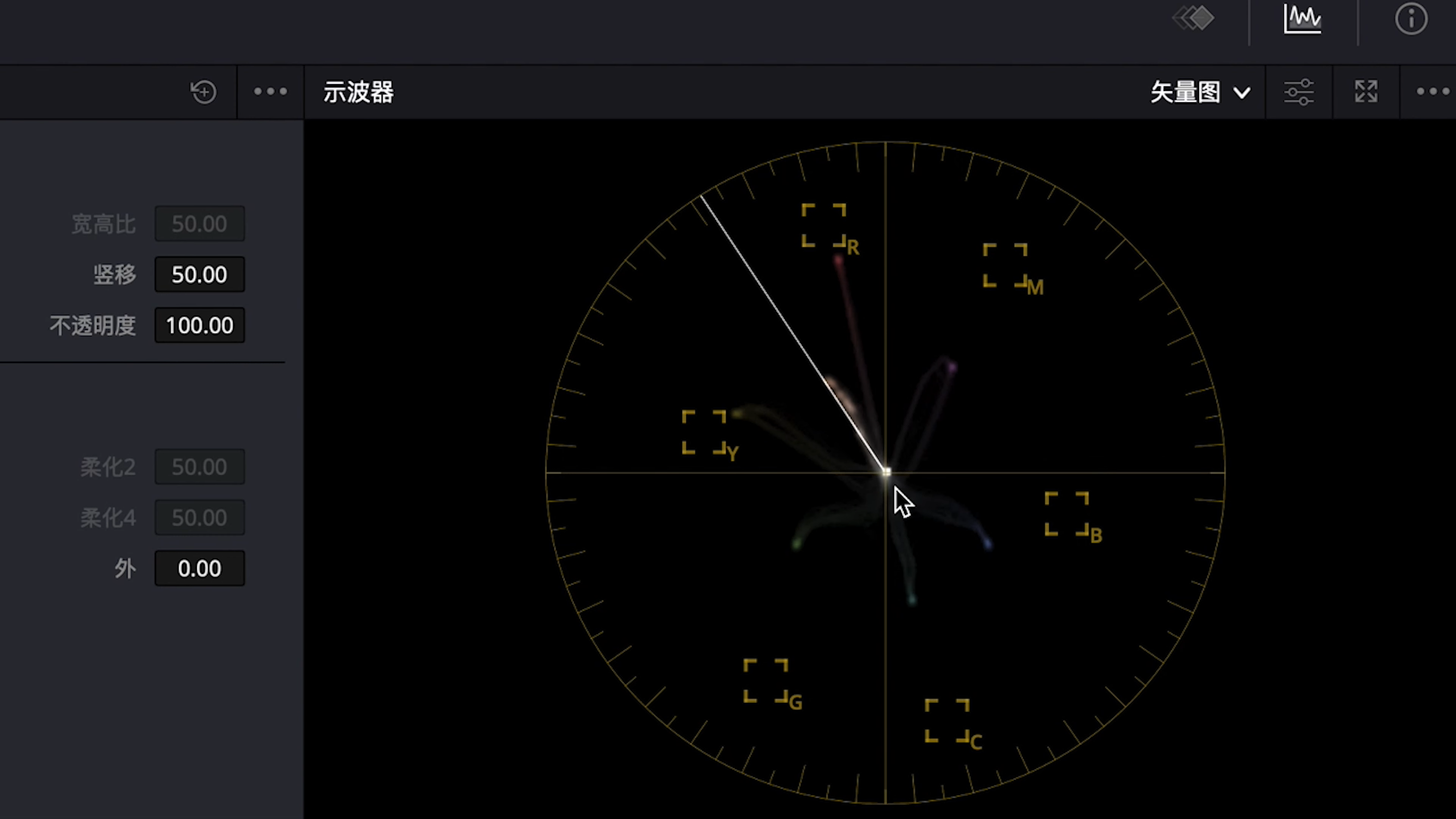Open the 矢量图 scope type dropdown
Viewport: 1456px width, 819px height.
(x=1186, y=92)
